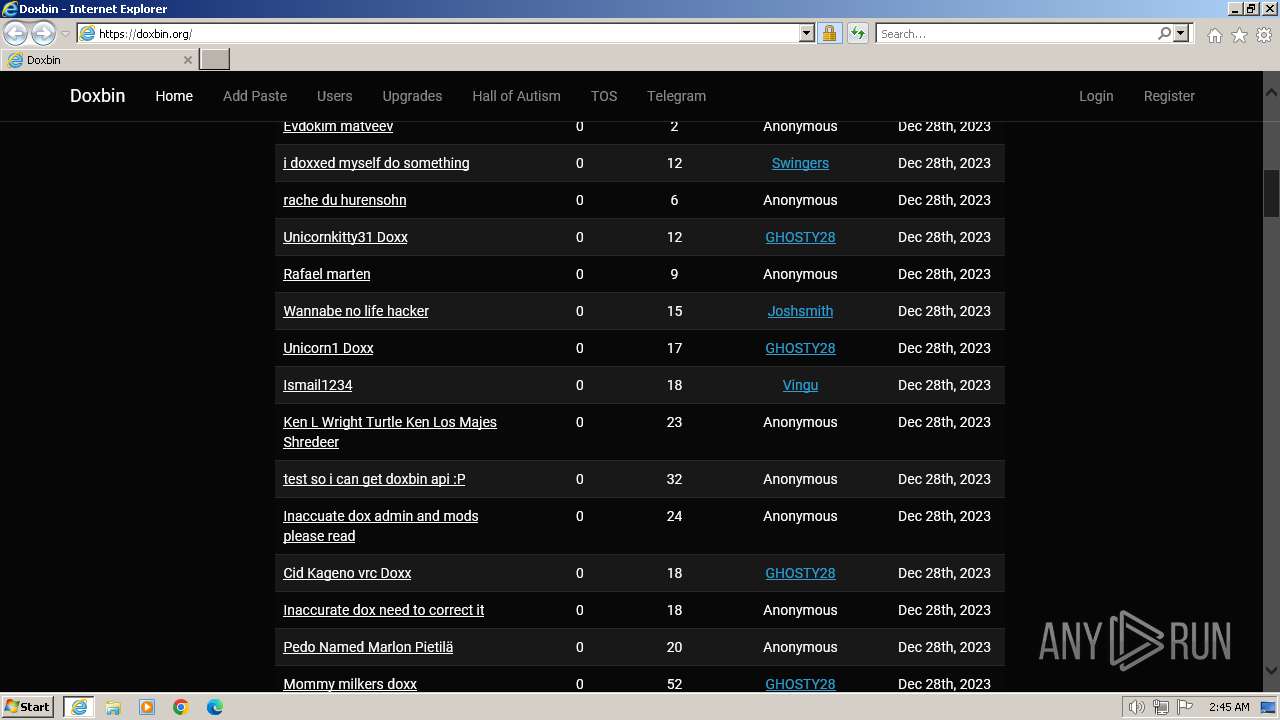Open the Users nav item

pyautogui.click(x=334, y=96)
